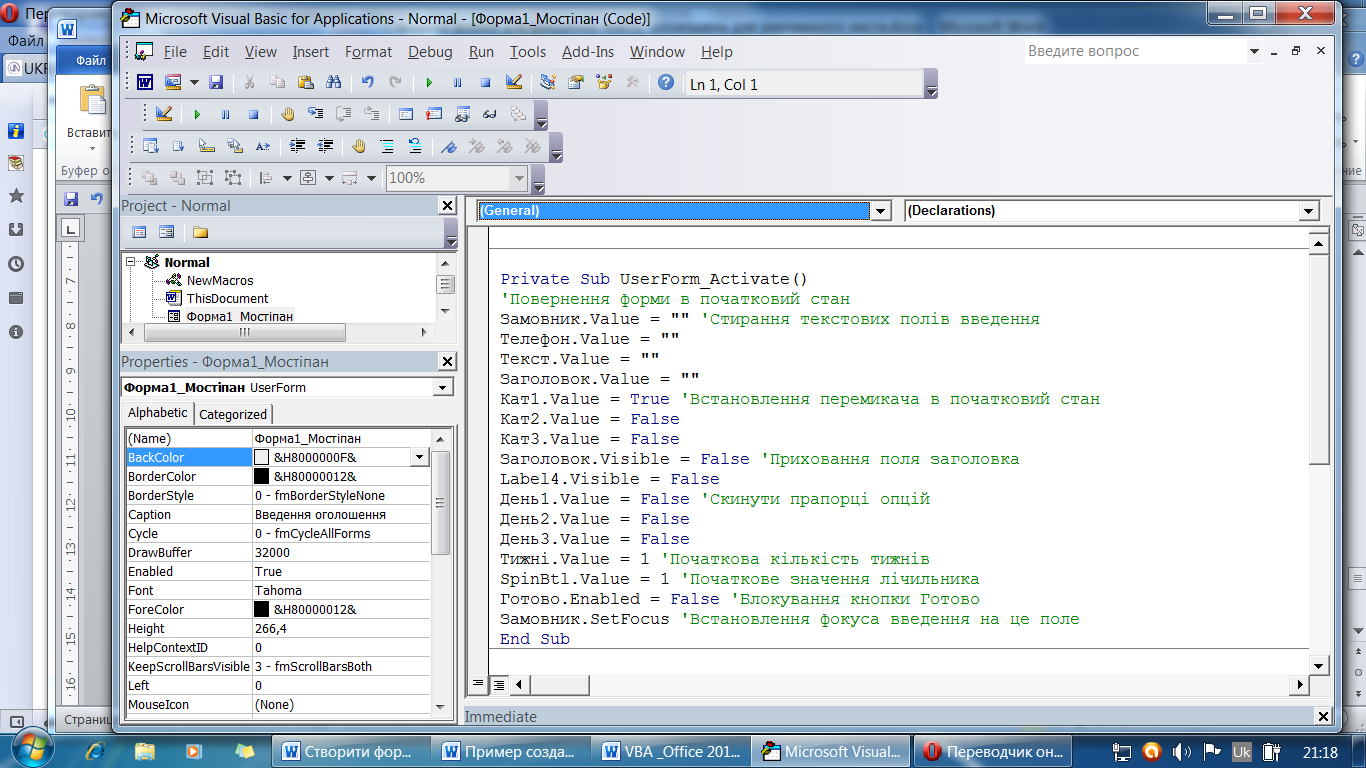This screenshot has width=1366, height=768.
Task: Switch to Переводчик taskbar button
Action: (x=995, y=751)
